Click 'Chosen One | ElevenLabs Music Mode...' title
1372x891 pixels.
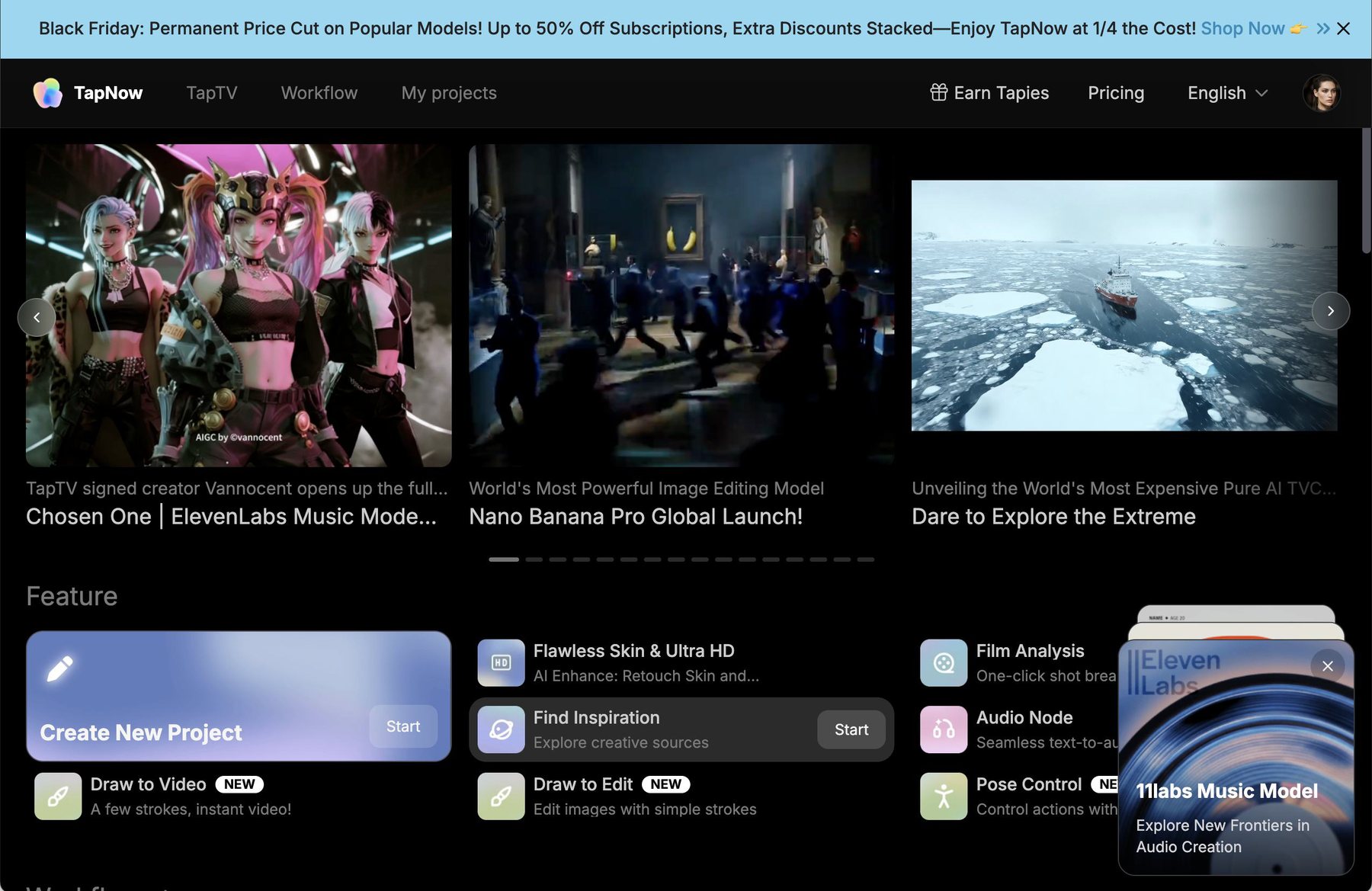pos(231,517)
